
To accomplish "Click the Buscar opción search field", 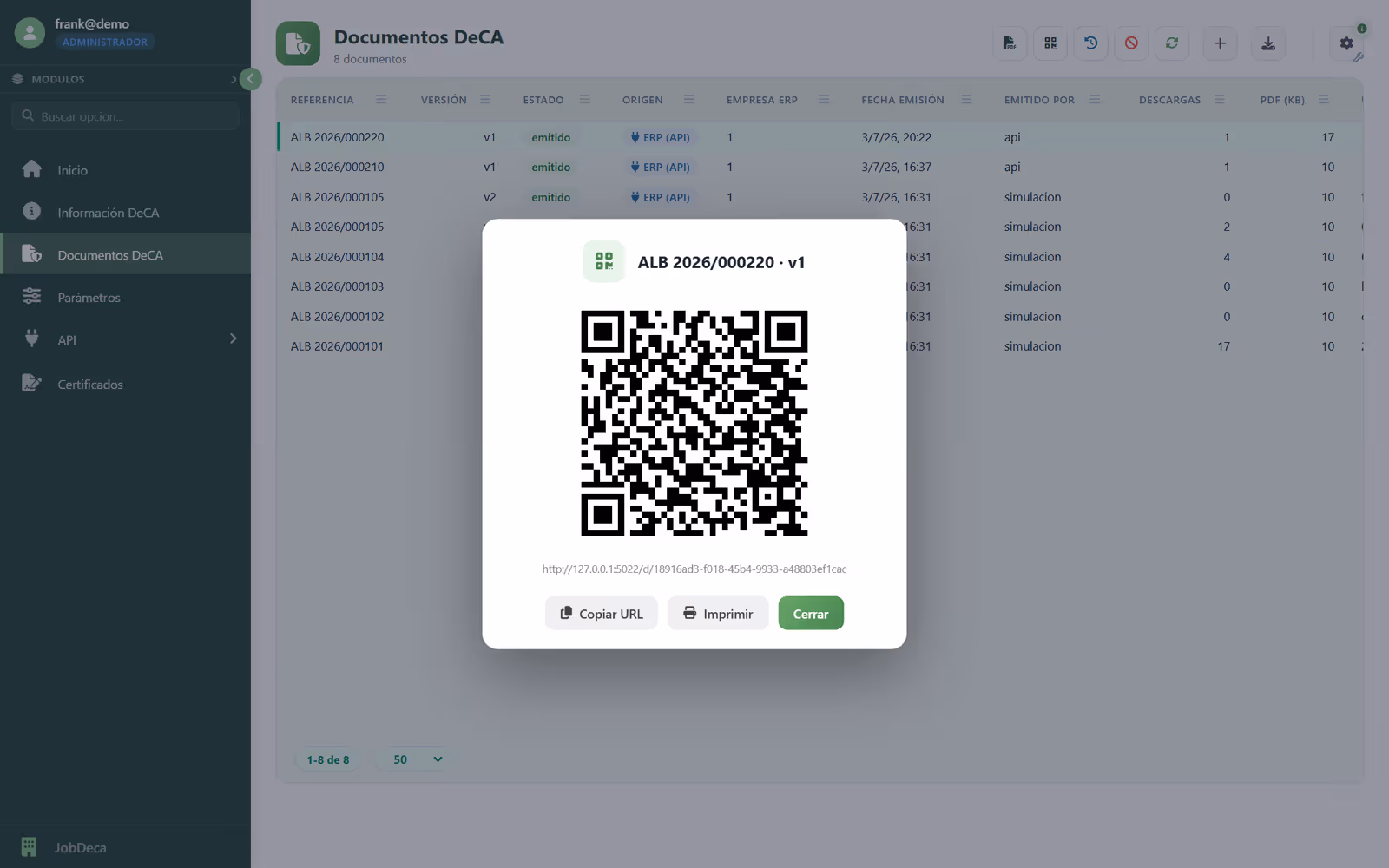I will point(125,115).
